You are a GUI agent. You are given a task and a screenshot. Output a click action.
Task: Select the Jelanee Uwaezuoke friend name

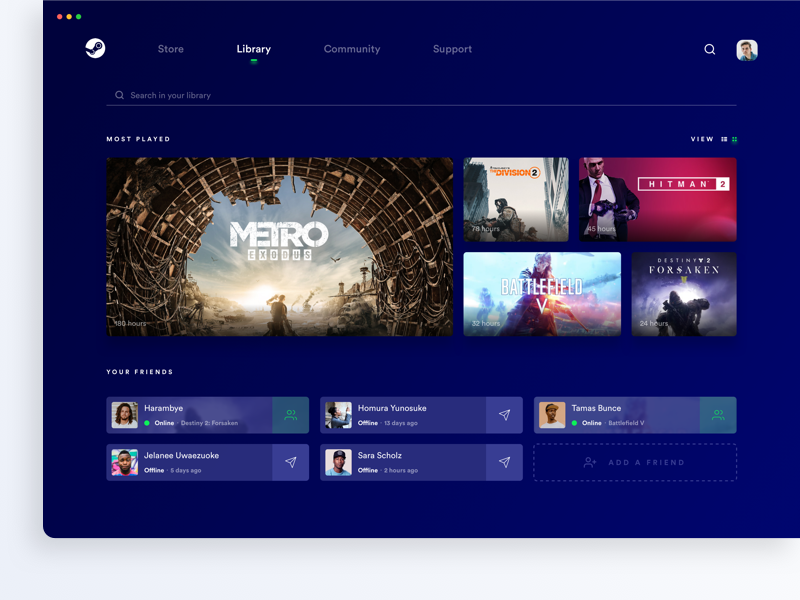[x=181, y=456]
